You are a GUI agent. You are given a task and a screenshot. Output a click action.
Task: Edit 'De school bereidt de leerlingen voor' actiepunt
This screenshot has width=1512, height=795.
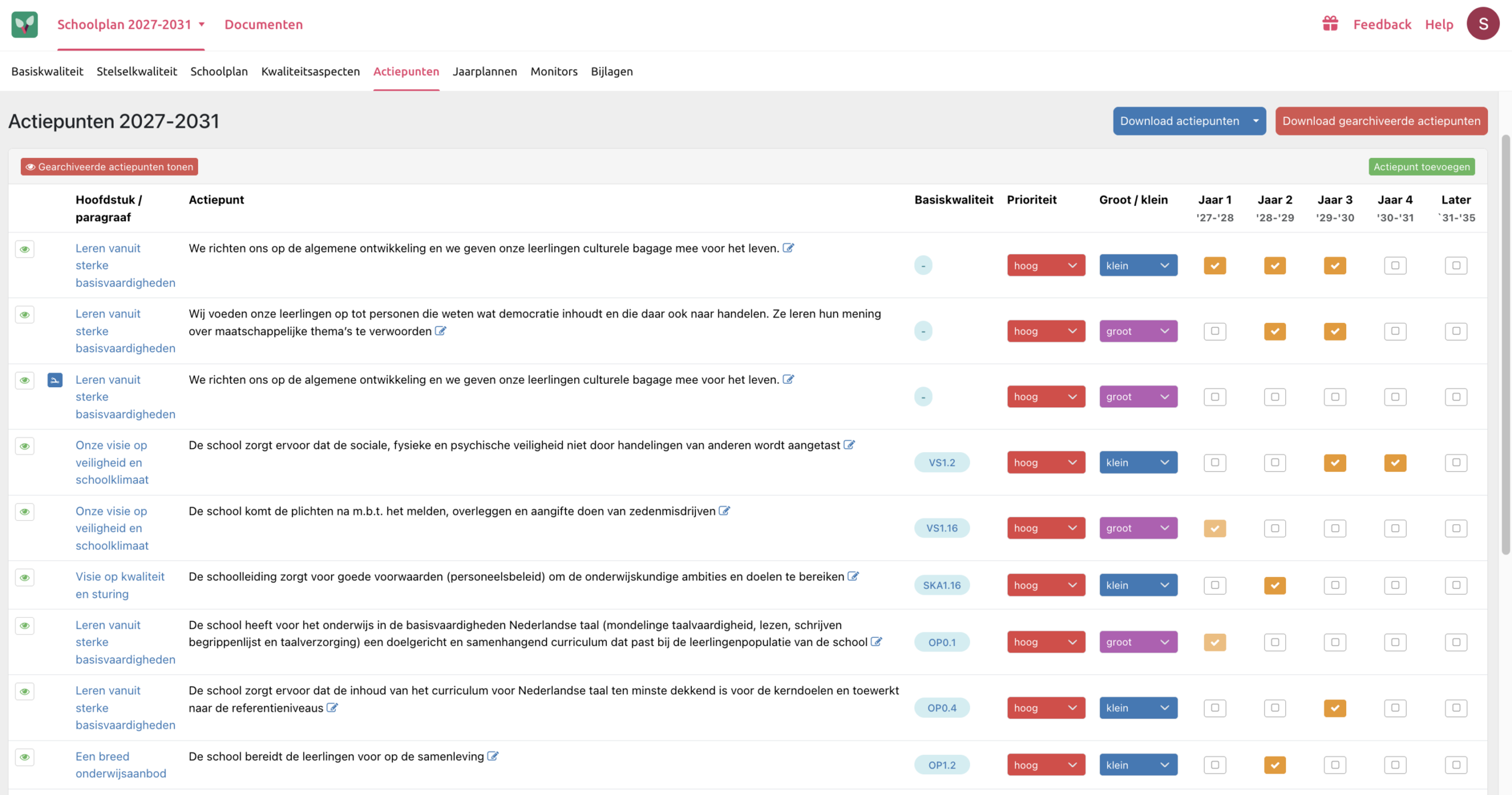493,756
